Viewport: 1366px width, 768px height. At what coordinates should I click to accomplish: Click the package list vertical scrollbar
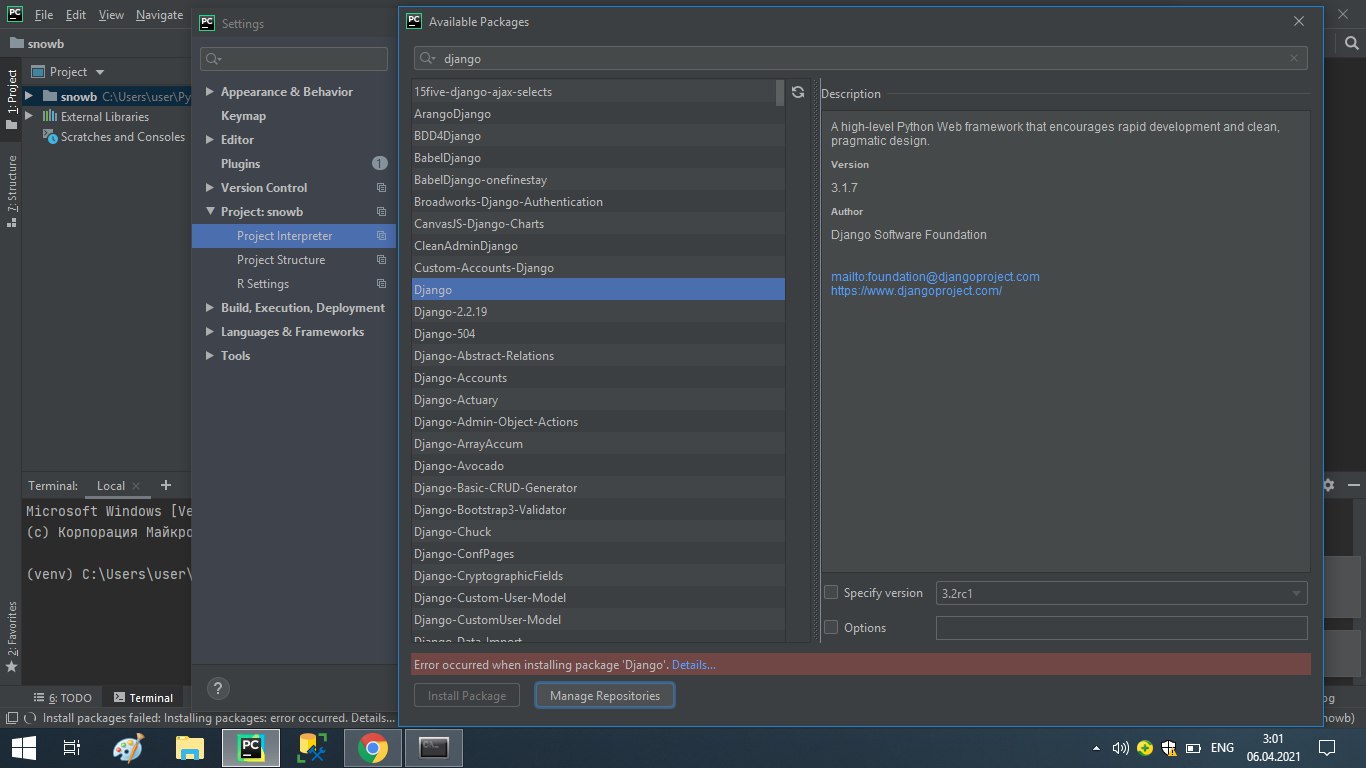tap(780, 93)
